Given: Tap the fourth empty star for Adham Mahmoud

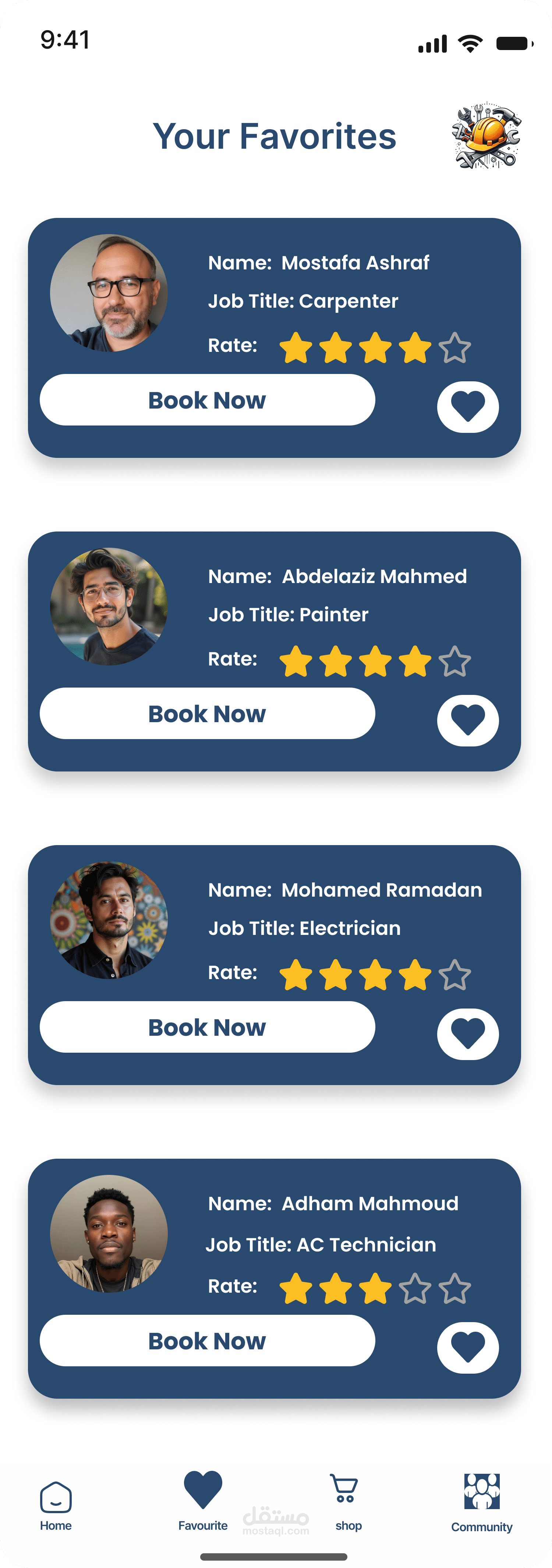Looking at the screenshot, I should pos(415,1288).
